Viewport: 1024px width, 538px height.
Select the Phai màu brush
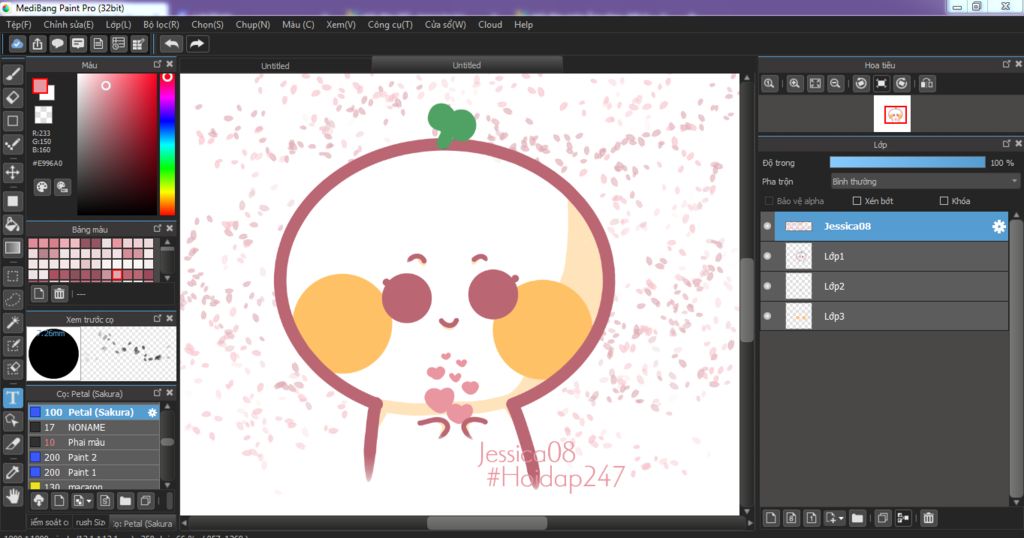(x=94, y=442)
